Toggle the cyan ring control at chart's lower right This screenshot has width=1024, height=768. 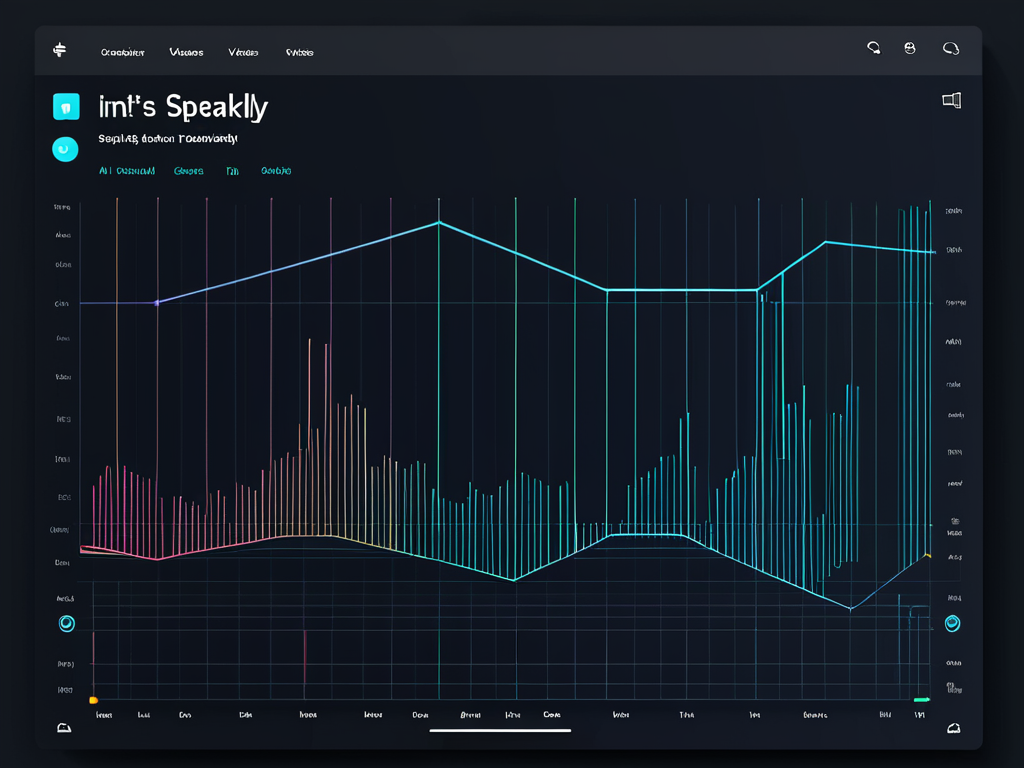pos(952,624)
